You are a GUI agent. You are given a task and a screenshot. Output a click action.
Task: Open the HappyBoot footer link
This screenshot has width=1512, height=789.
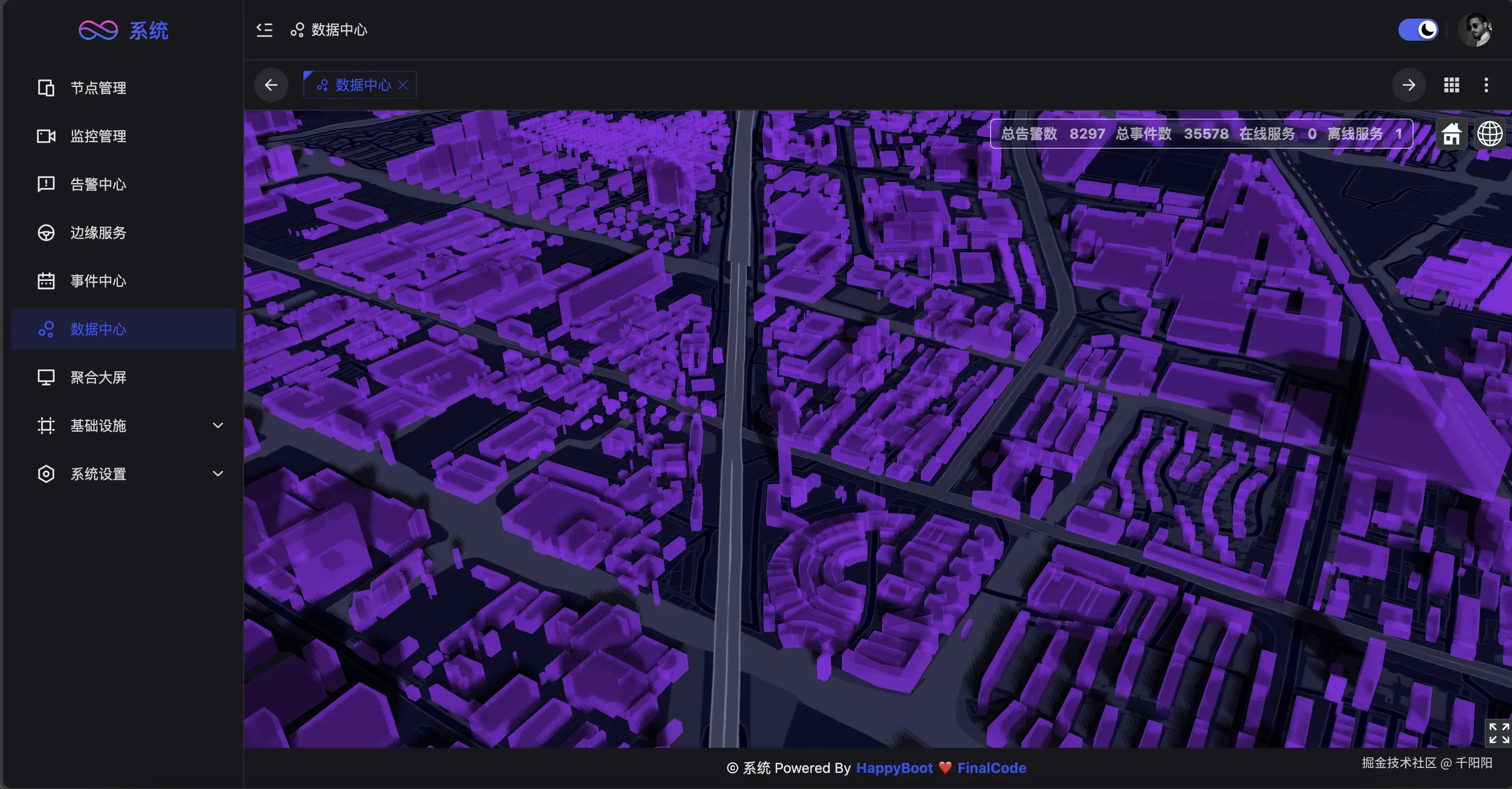[894, 768]
